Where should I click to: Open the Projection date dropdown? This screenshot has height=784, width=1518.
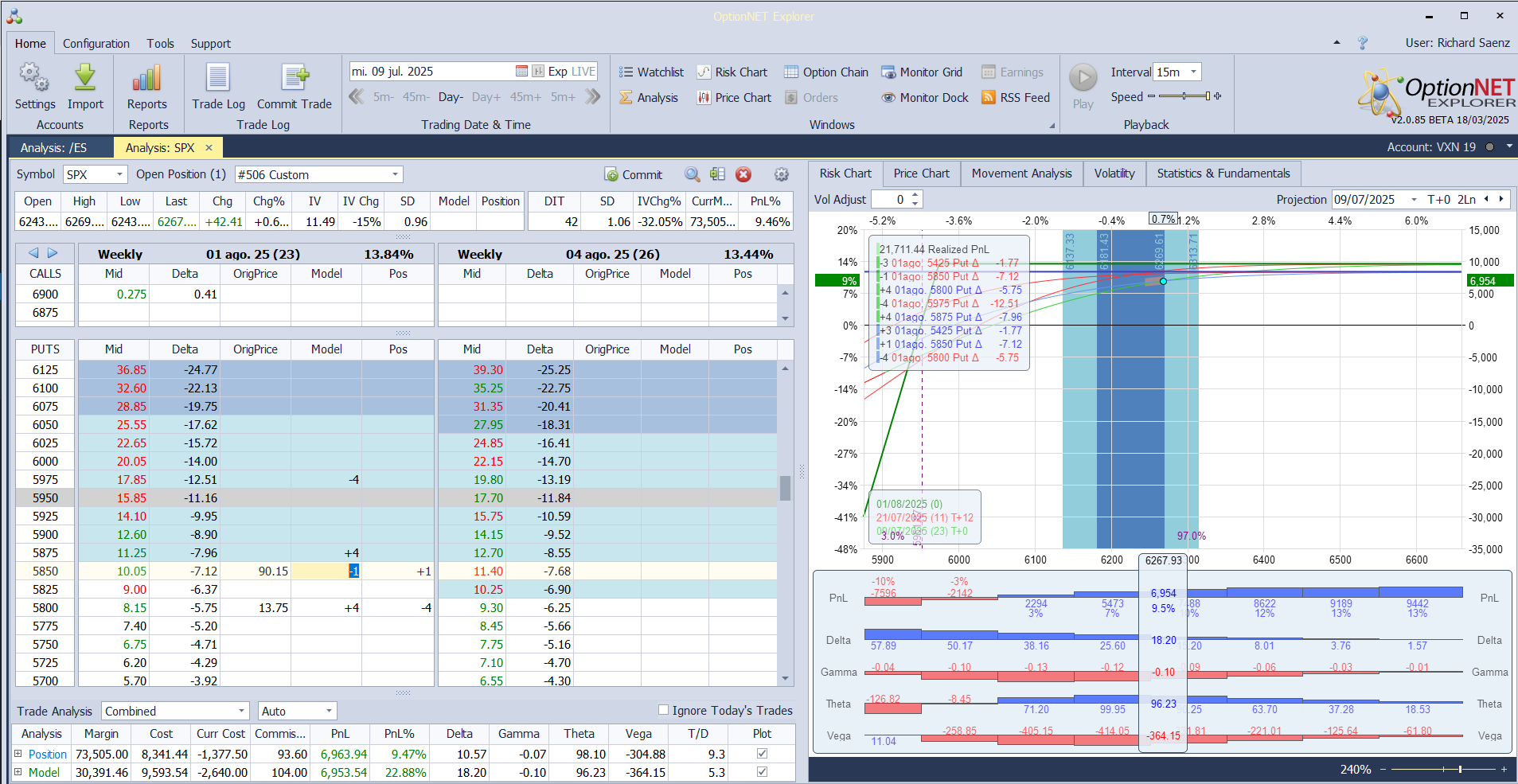(x=1414, y=200)
